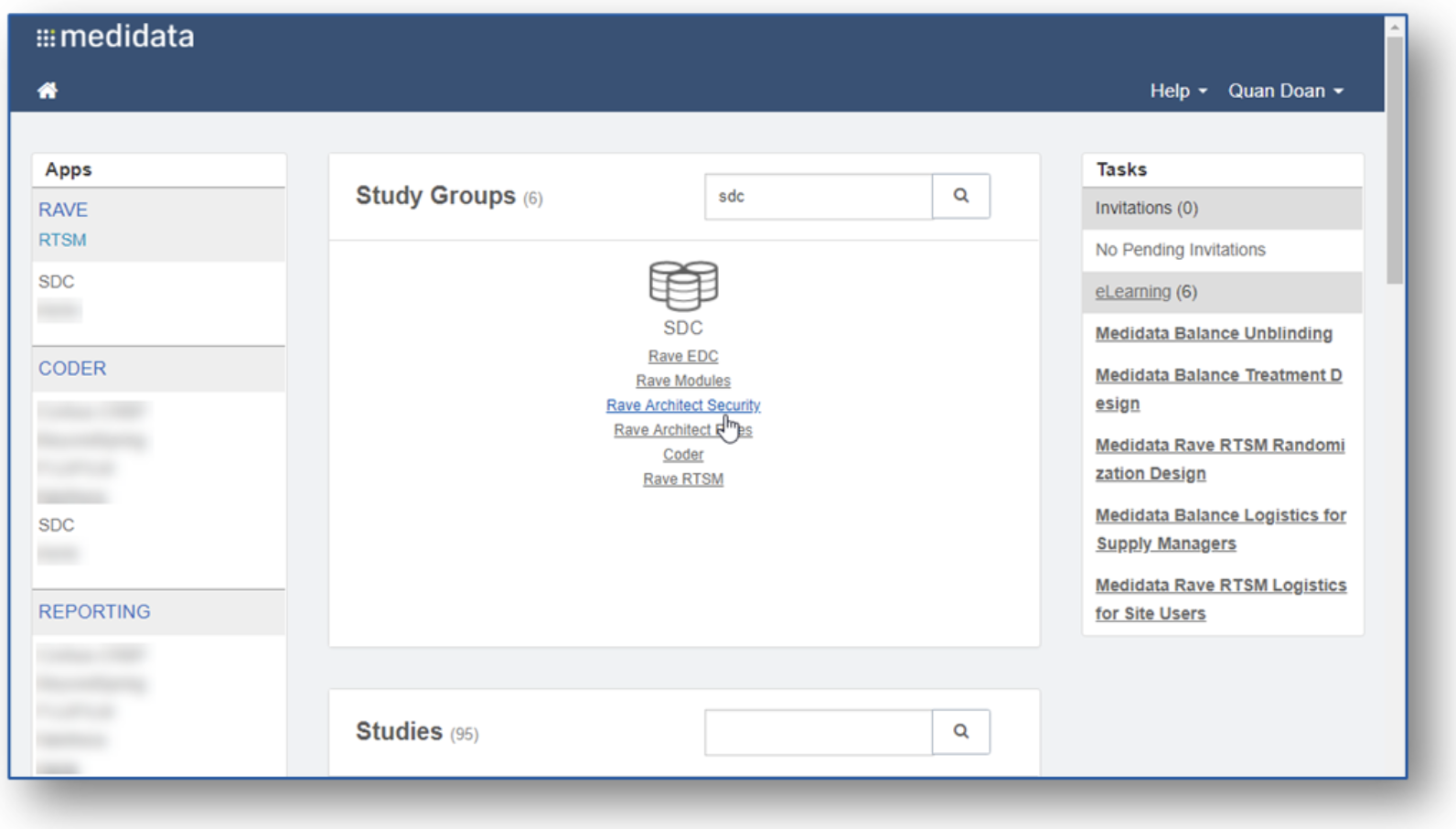The image size is (1456, 829).
Task: Open Medidata Balance Treatment Design course
Action: click(1218, 389)
